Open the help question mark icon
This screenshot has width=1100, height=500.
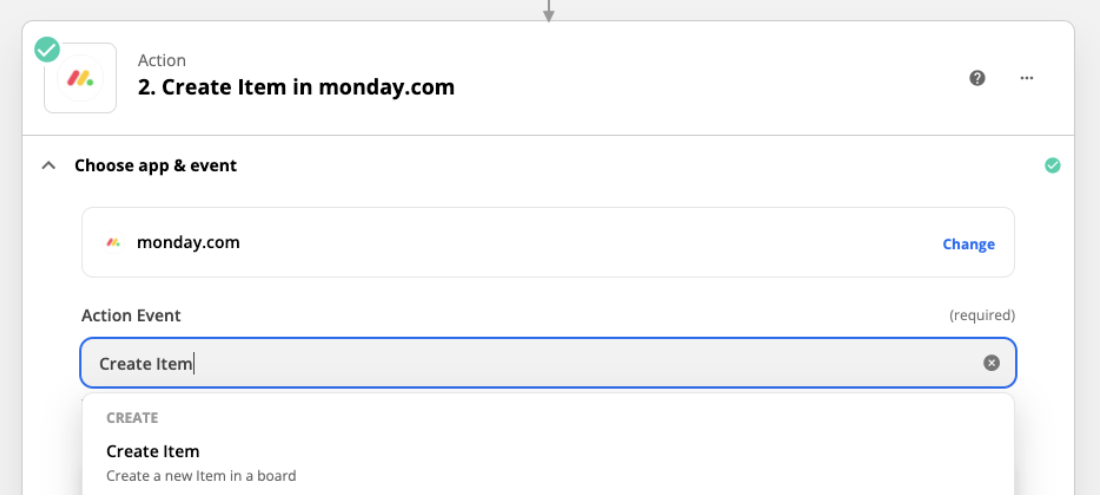tap(977, 78)
